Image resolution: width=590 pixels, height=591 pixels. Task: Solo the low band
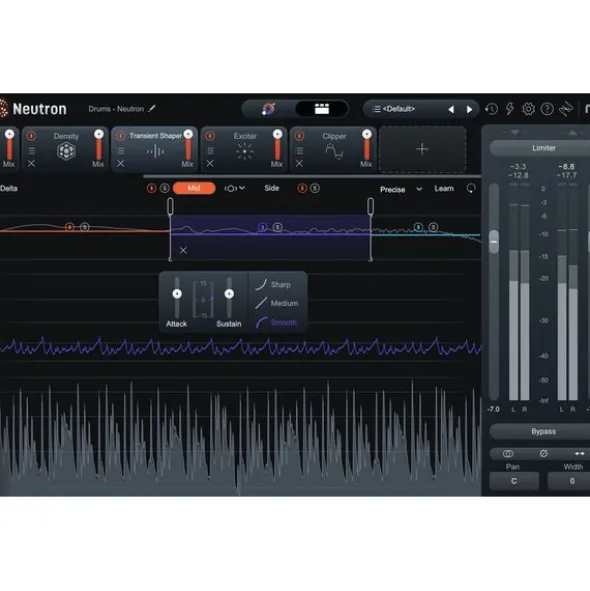[x=84, y=227]
